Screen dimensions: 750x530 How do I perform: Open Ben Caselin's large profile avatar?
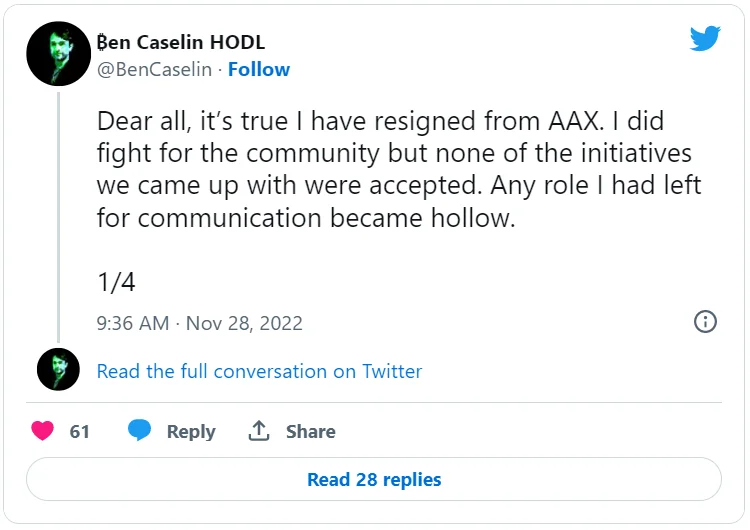[59, 55]
